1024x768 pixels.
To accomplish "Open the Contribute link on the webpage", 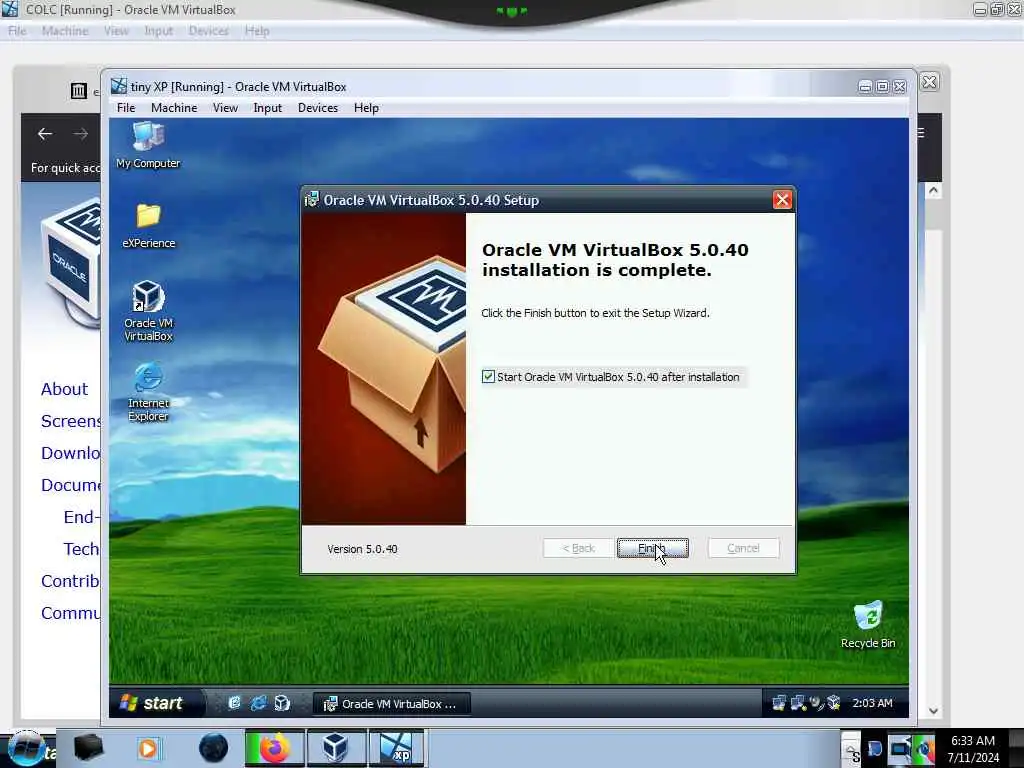I will 71,581.
